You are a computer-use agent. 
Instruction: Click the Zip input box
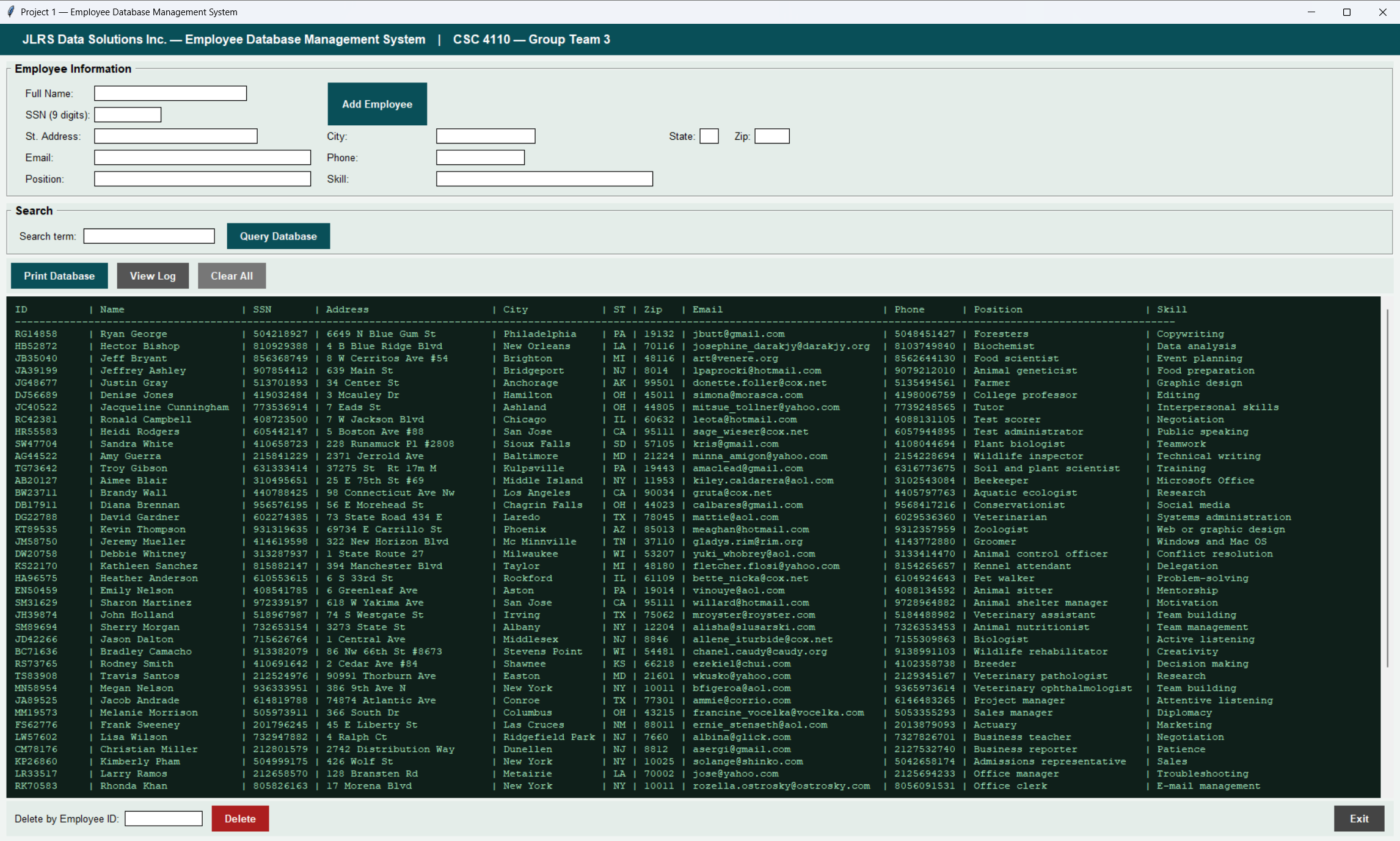coord(772,136)
